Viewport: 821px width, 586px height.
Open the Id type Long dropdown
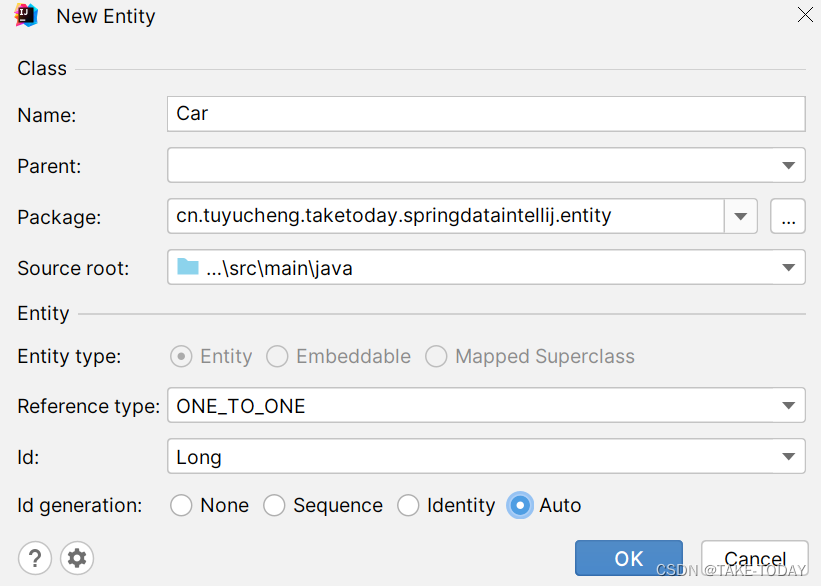[x=788, y=457]
